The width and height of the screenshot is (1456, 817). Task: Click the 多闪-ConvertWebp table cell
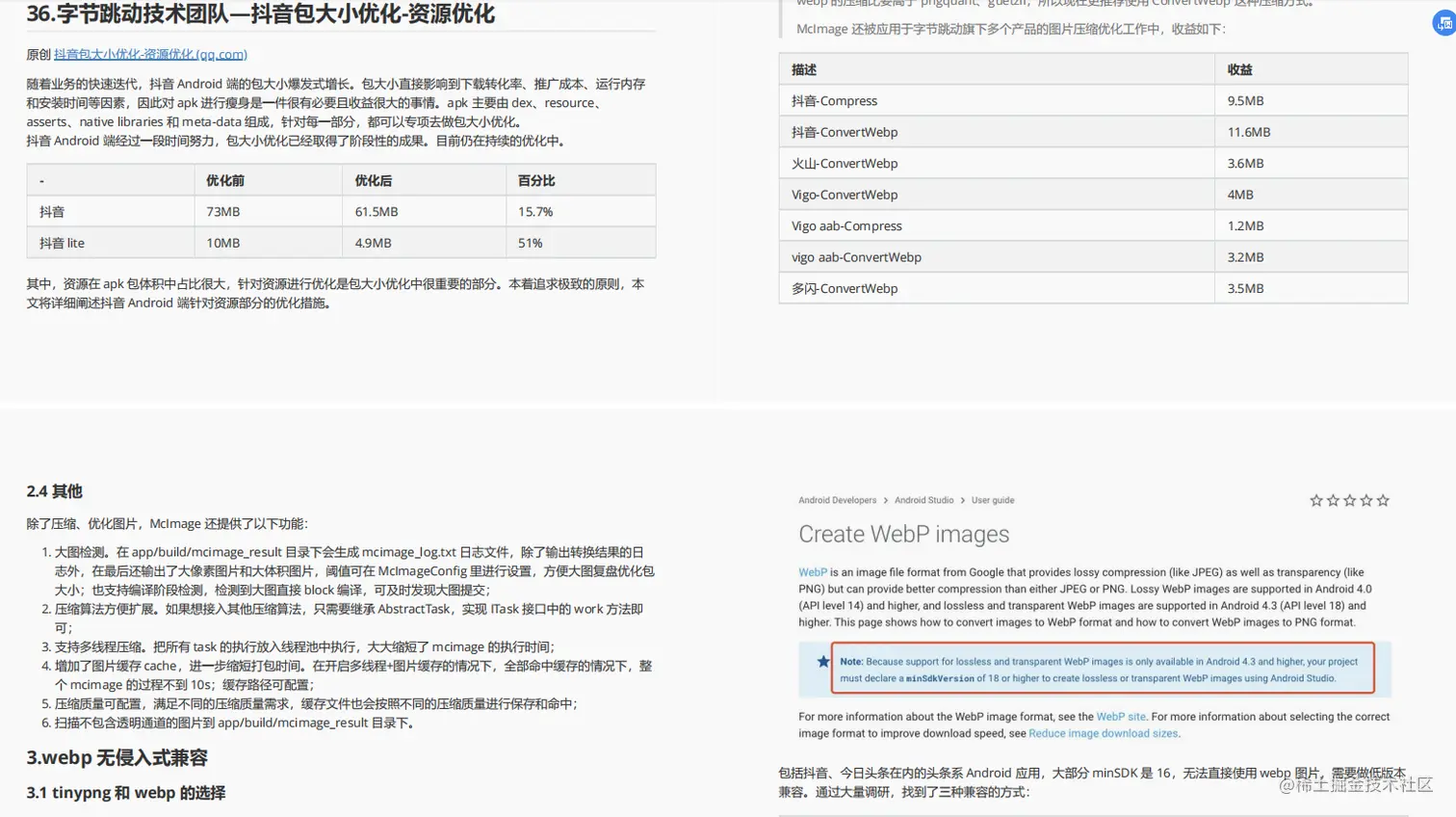tap(997, 288)
